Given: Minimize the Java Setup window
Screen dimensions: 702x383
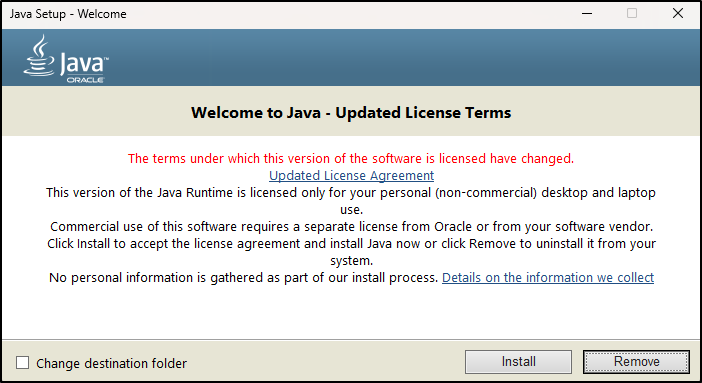Looking at the screenshot, I should pyautogui.click(x=587, y=13).
